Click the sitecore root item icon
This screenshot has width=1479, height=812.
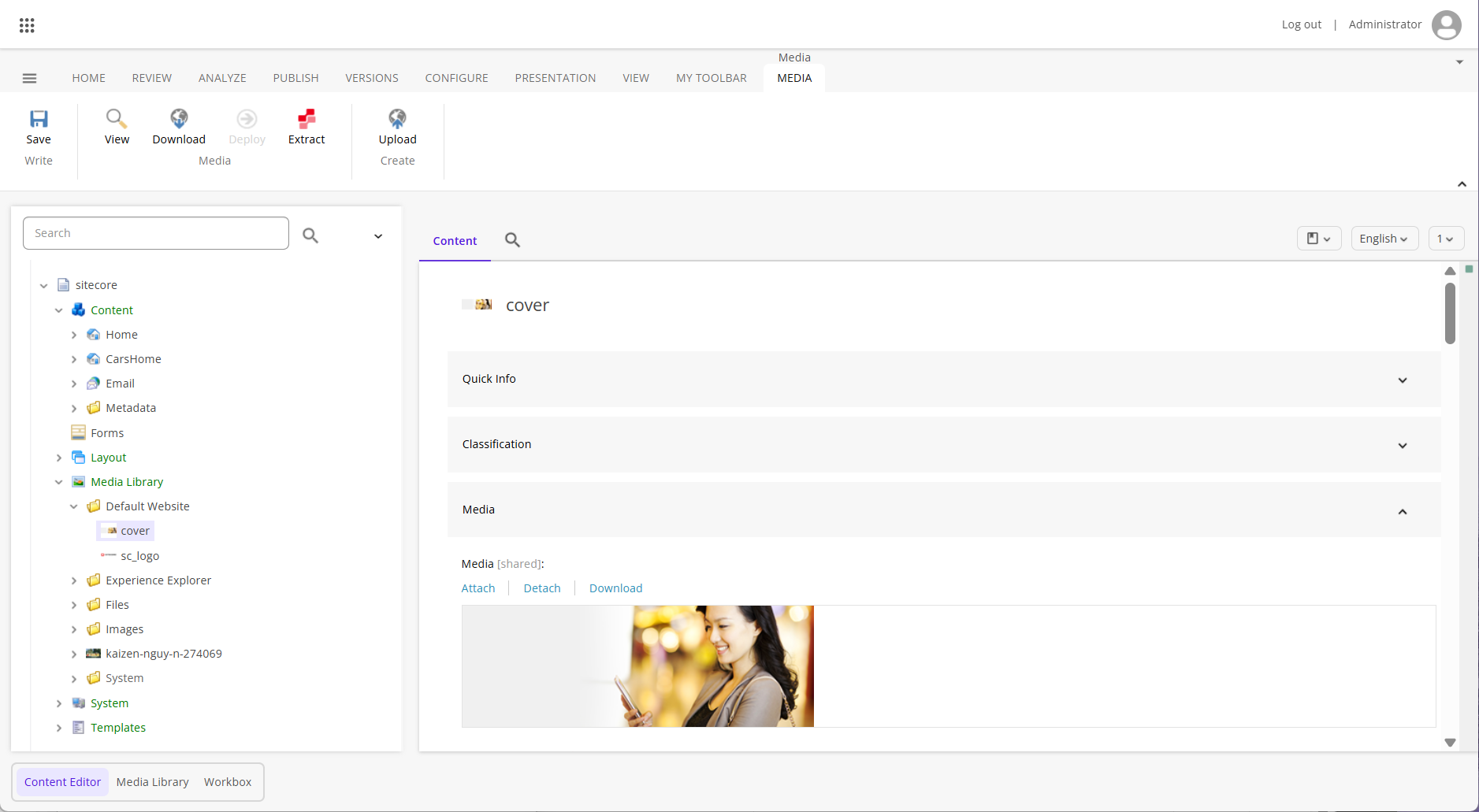click(x=64, y=285)
